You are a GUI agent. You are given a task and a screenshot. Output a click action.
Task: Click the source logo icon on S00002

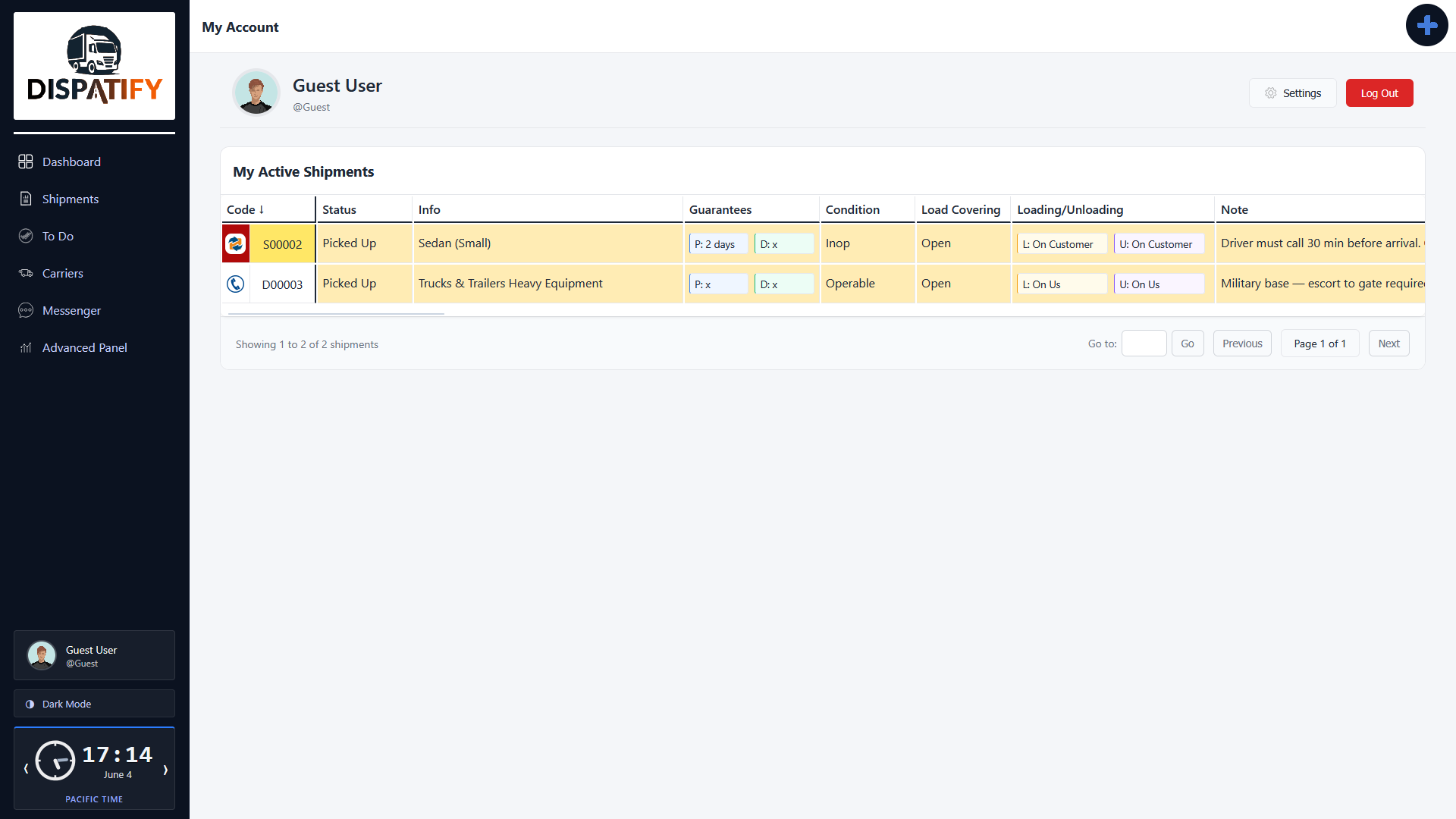pos(236,243)
